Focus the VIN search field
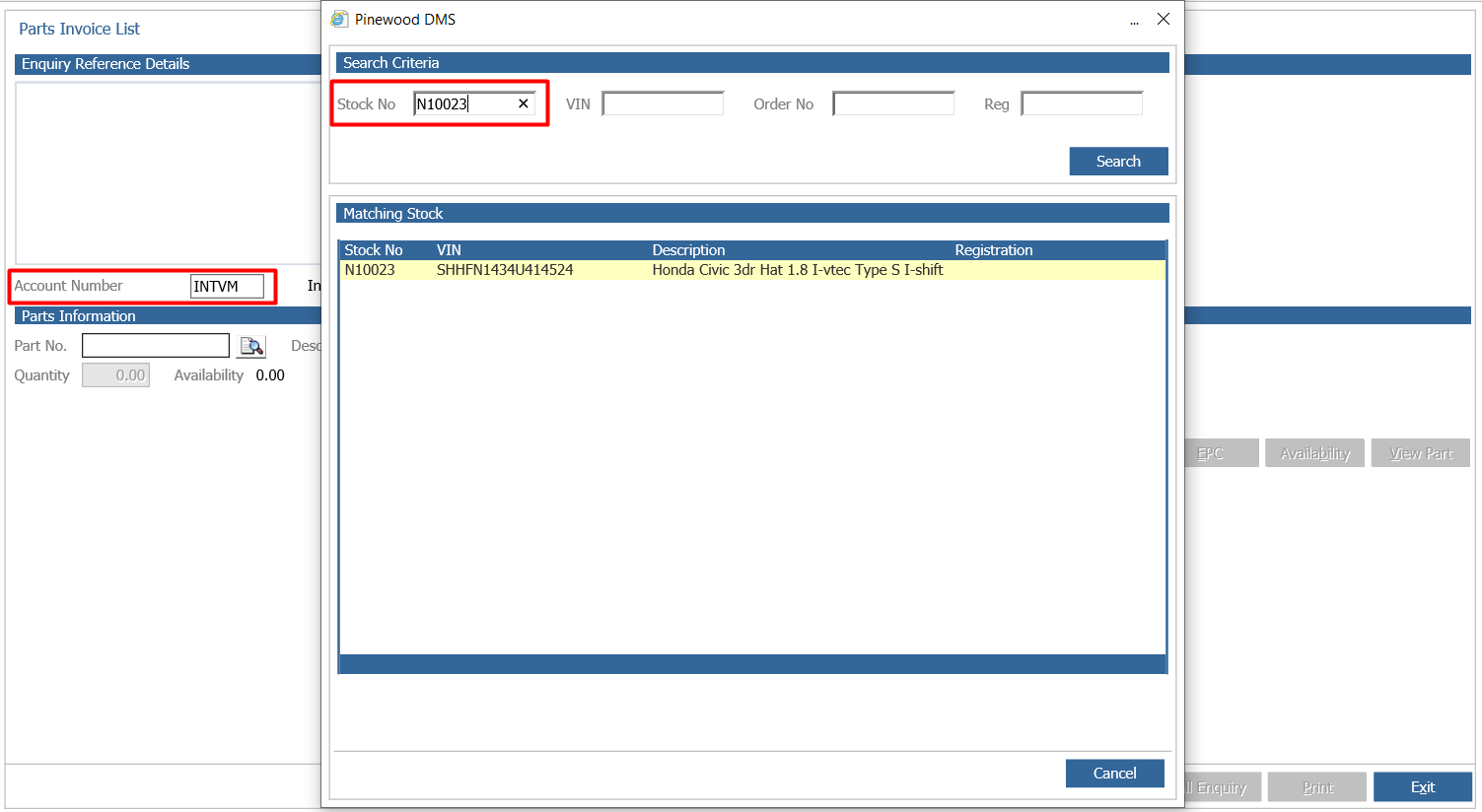 pos(663,103)
